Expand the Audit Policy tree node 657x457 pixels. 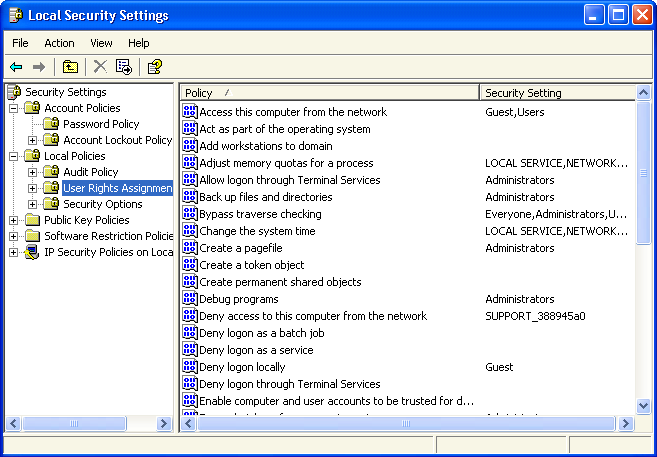point(33,172)
